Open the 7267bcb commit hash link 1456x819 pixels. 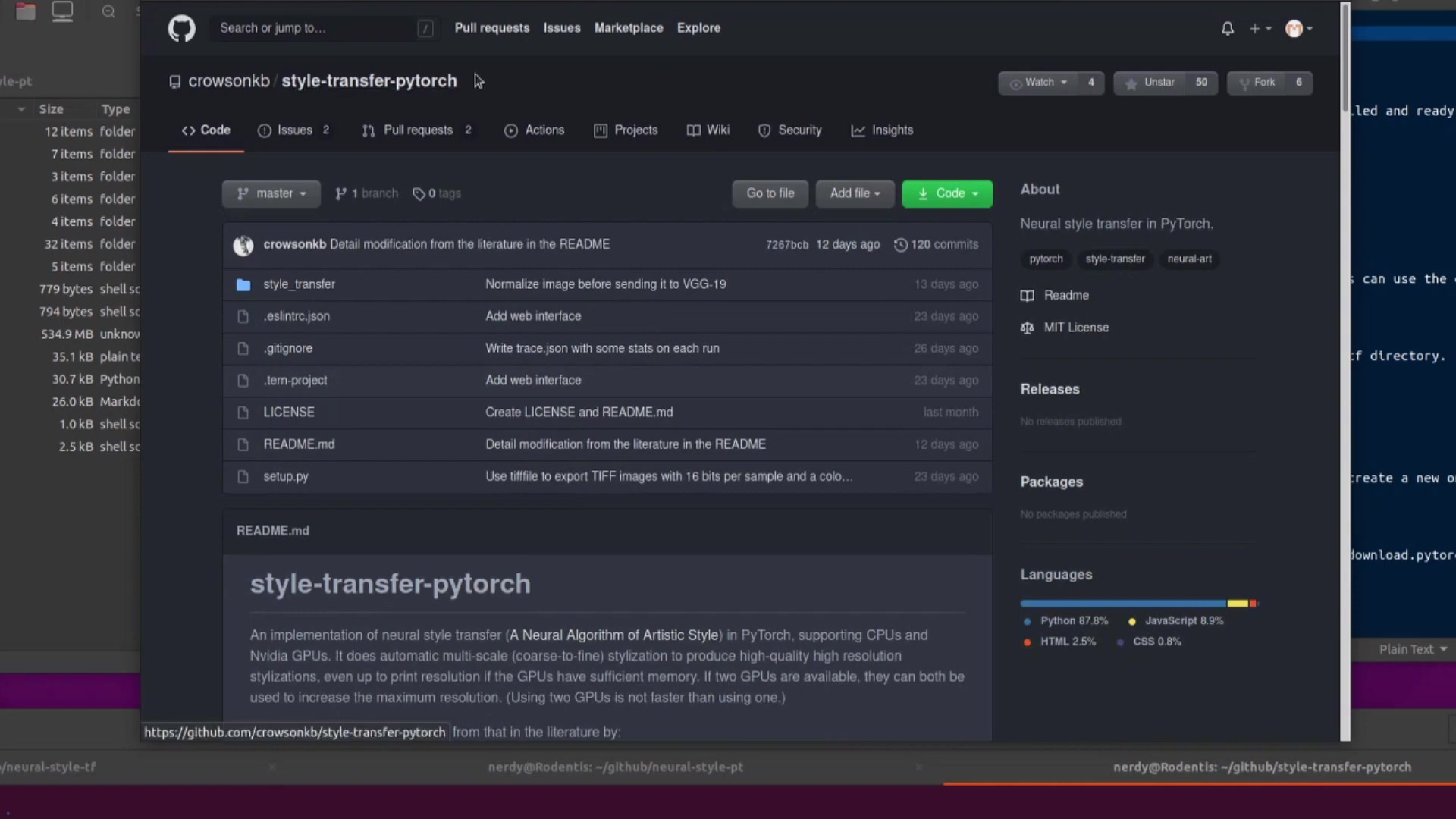coord(787,245)
